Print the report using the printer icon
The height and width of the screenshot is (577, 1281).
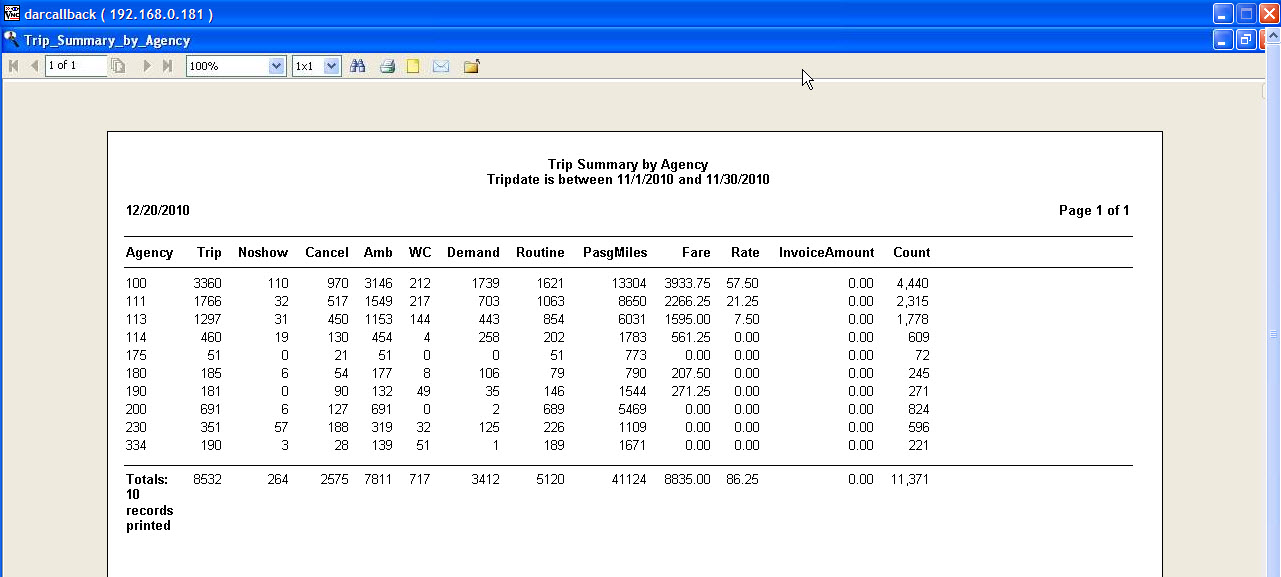387,66
